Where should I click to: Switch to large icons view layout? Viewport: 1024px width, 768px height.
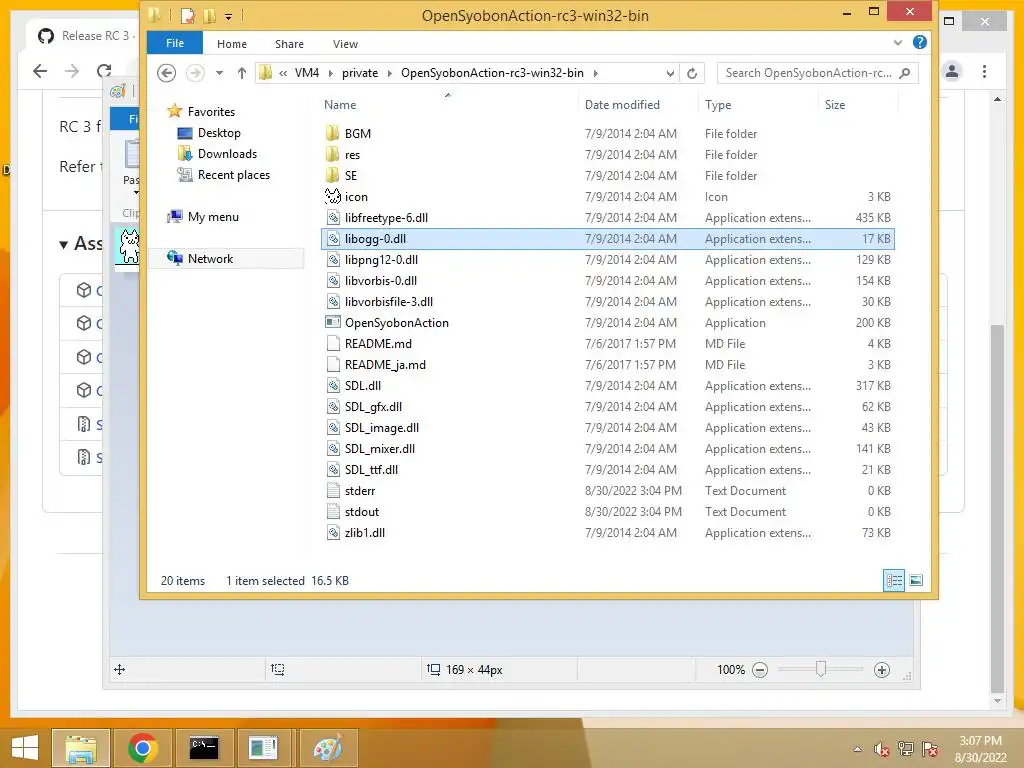[916, 581]
